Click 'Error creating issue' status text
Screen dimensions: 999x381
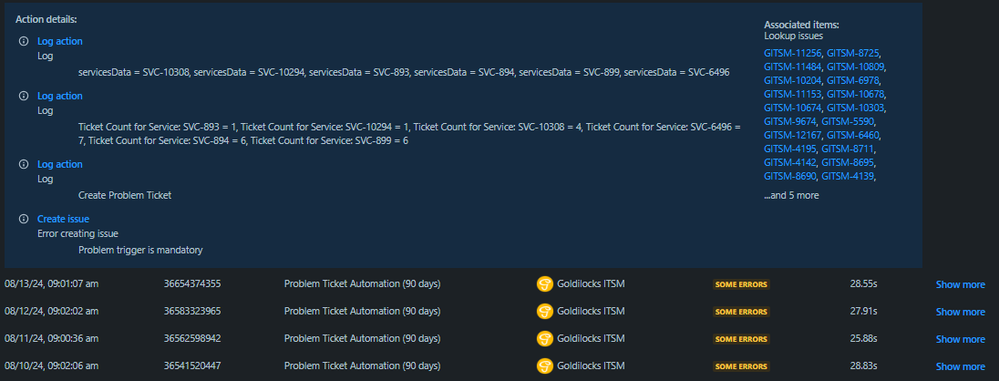[78, 234]
